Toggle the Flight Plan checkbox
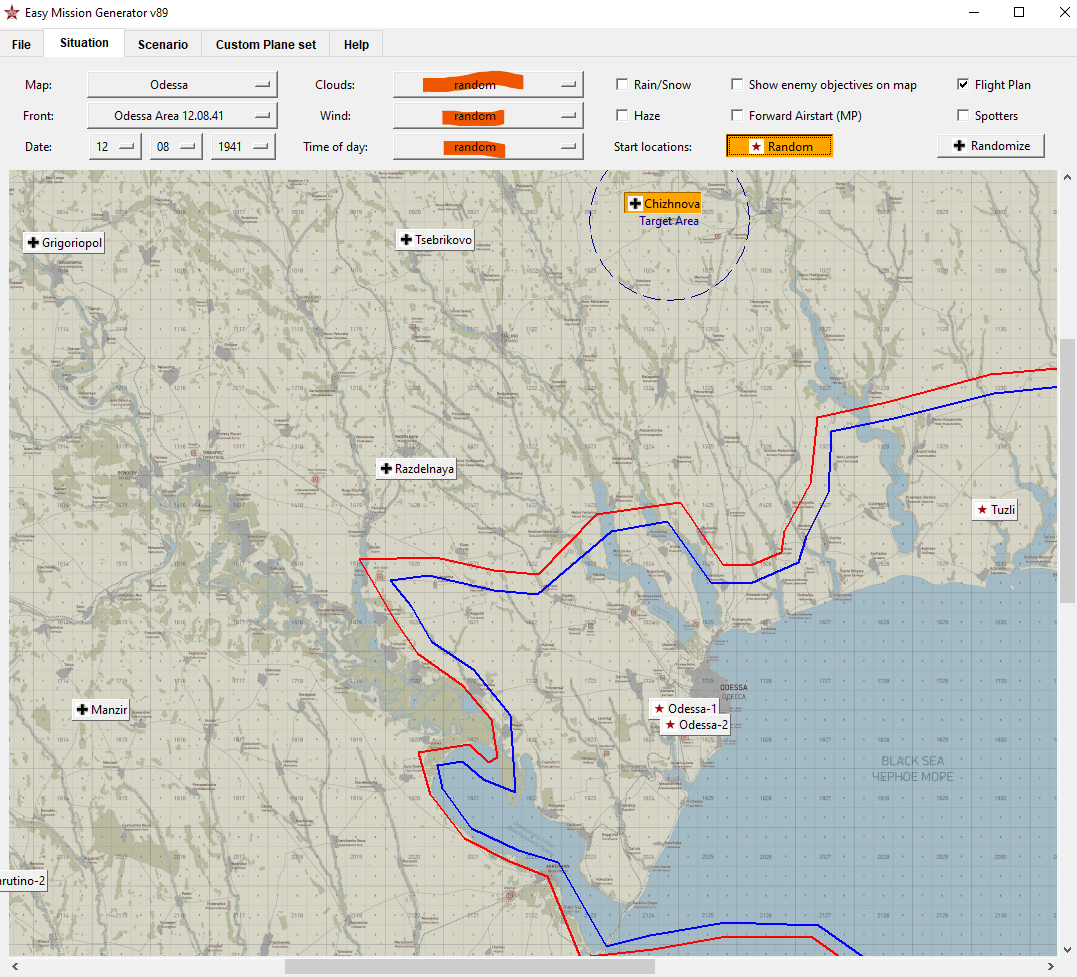 click(963, 85)
